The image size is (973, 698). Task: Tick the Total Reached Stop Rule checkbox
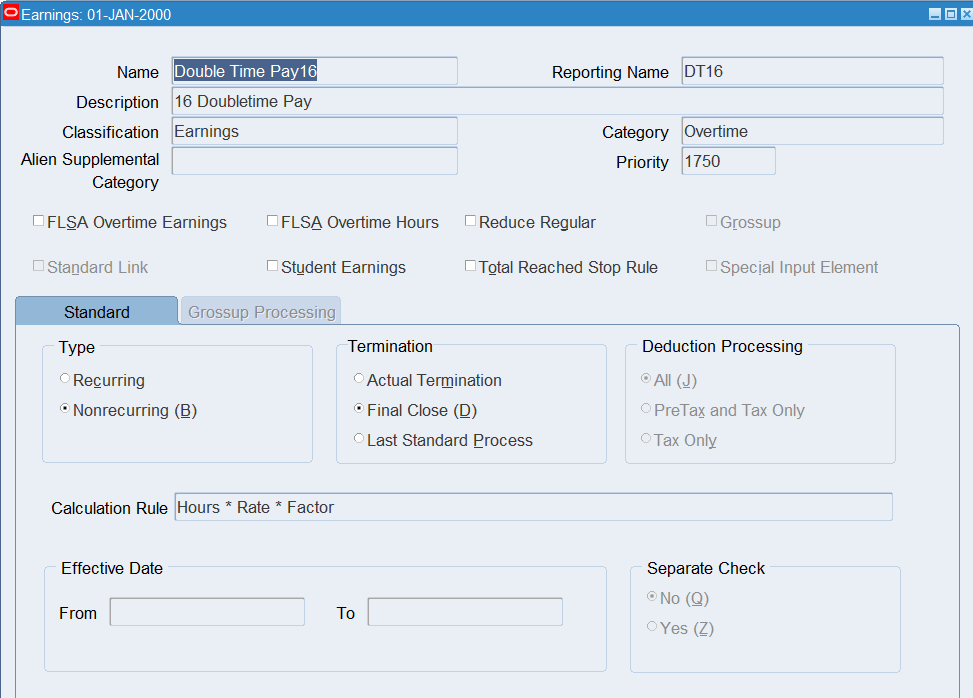471,266
